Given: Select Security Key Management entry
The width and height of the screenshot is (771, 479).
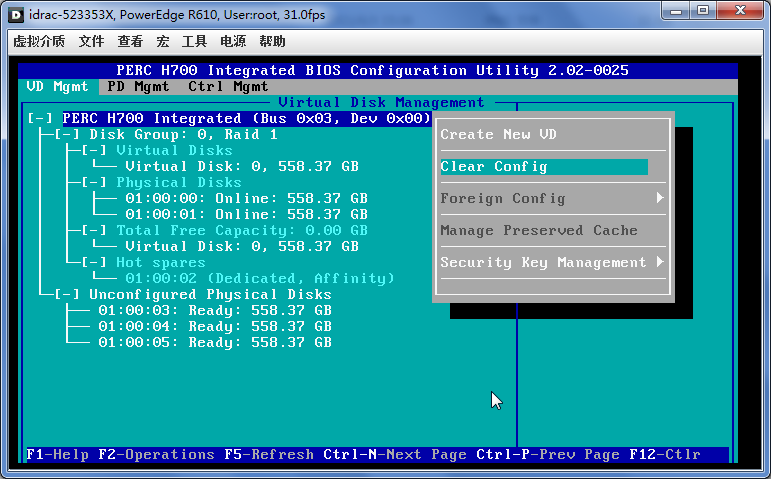Looking at the screenshot, I should [543, 263].
